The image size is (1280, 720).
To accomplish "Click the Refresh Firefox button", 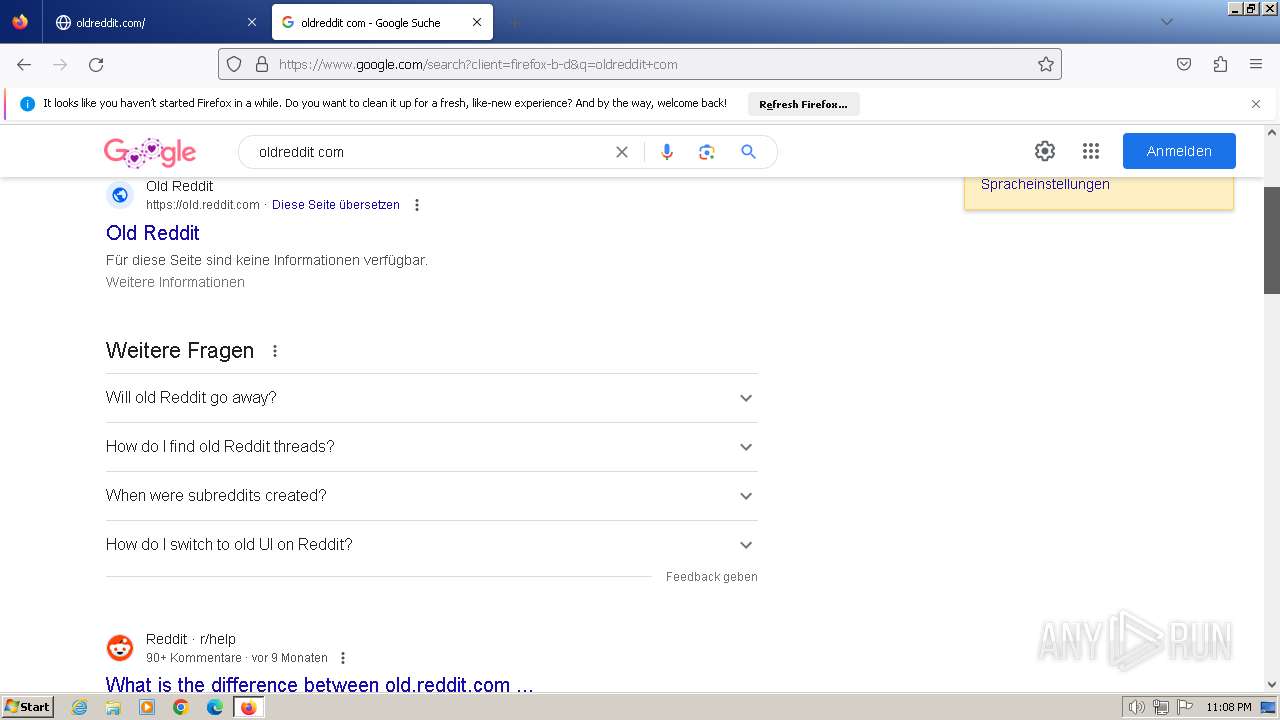I will click(x=803, y=104).
